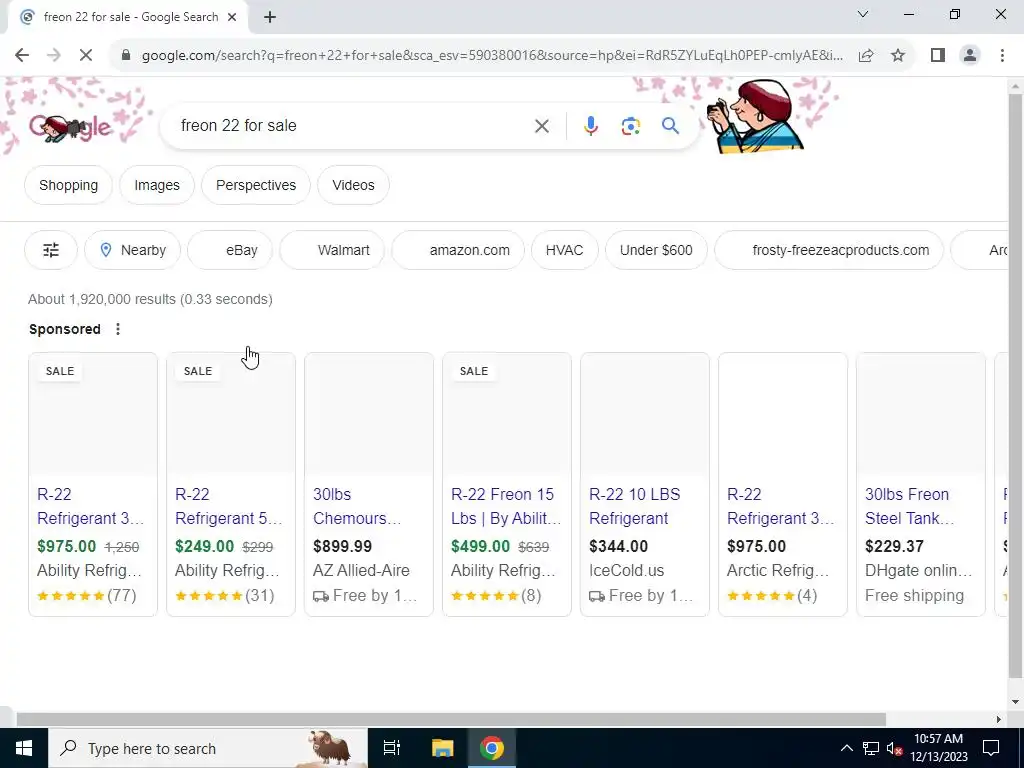Screen dimensions: 1024x768
Task: Apply the eBay filter chip
Action: pyautogui.click(x=230, y=250)
